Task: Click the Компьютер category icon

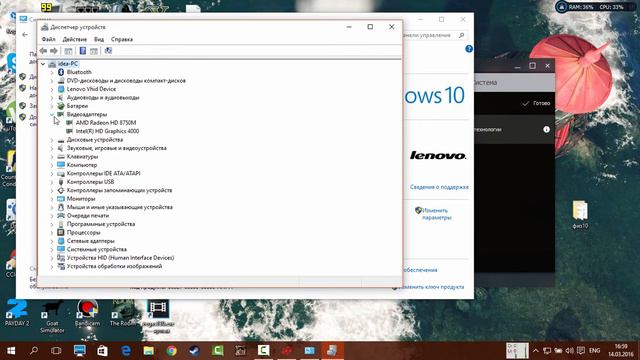Action: tap(61, 165)
